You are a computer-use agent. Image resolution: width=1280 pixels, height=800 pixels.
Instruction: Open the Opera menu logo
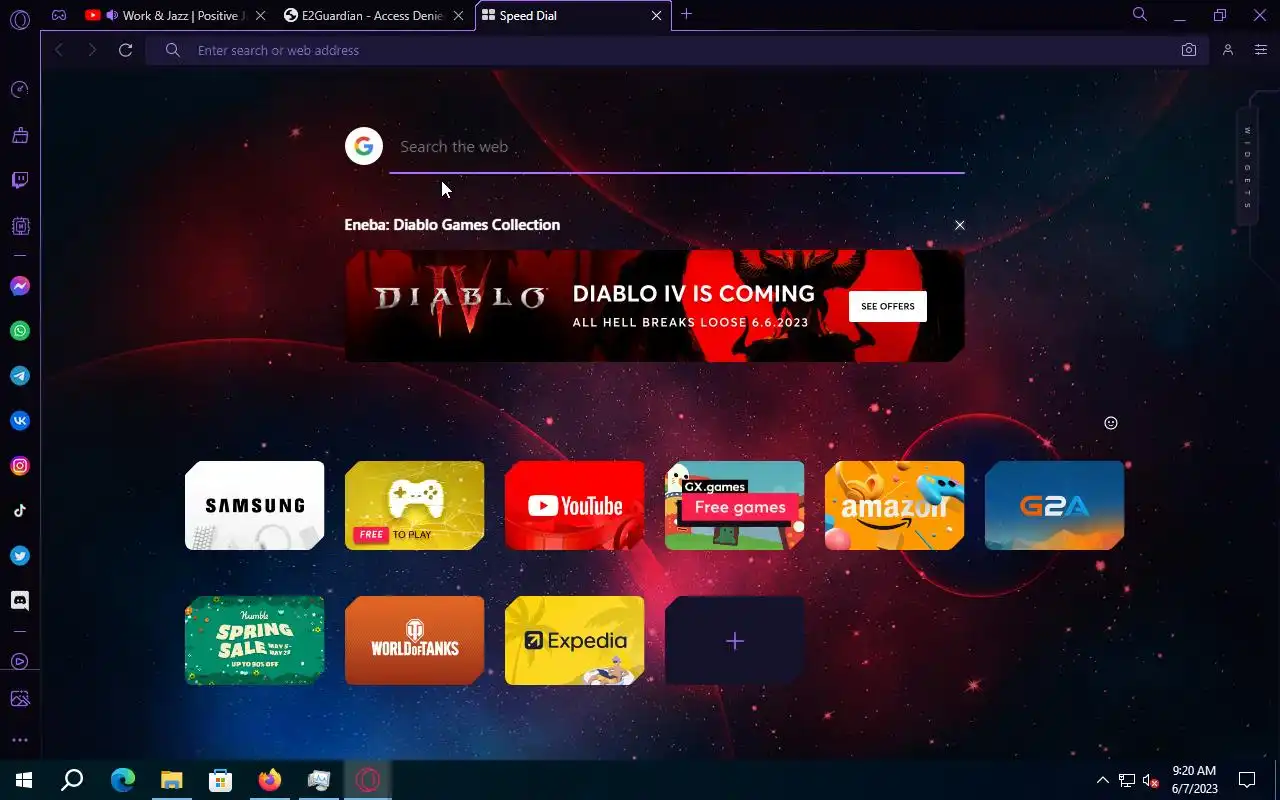coord(20,19)
